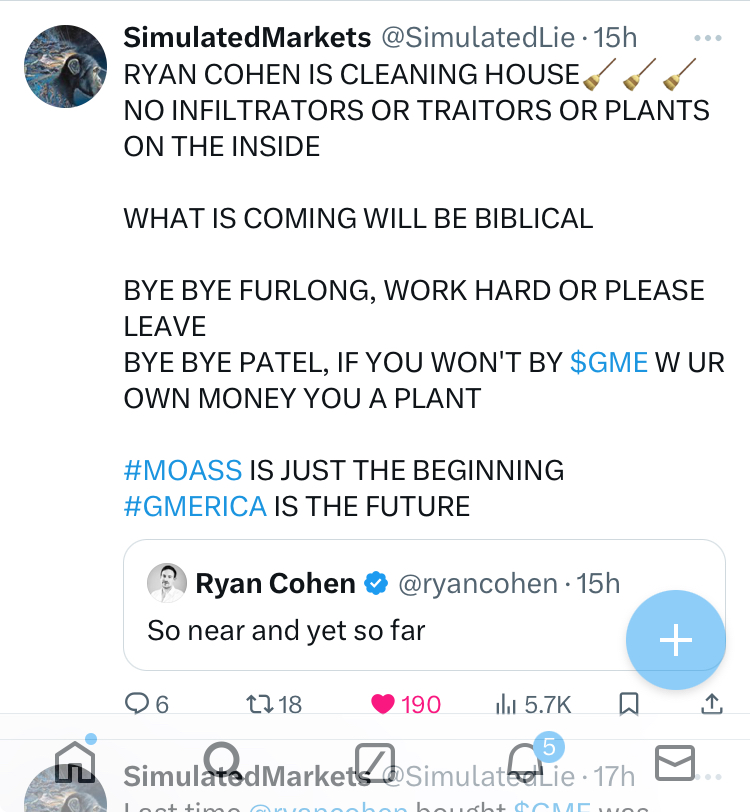The image size is (750, 812).
Task: View Ryan Cohen's avatar in quoted tweet
Action: pos(167,583)
